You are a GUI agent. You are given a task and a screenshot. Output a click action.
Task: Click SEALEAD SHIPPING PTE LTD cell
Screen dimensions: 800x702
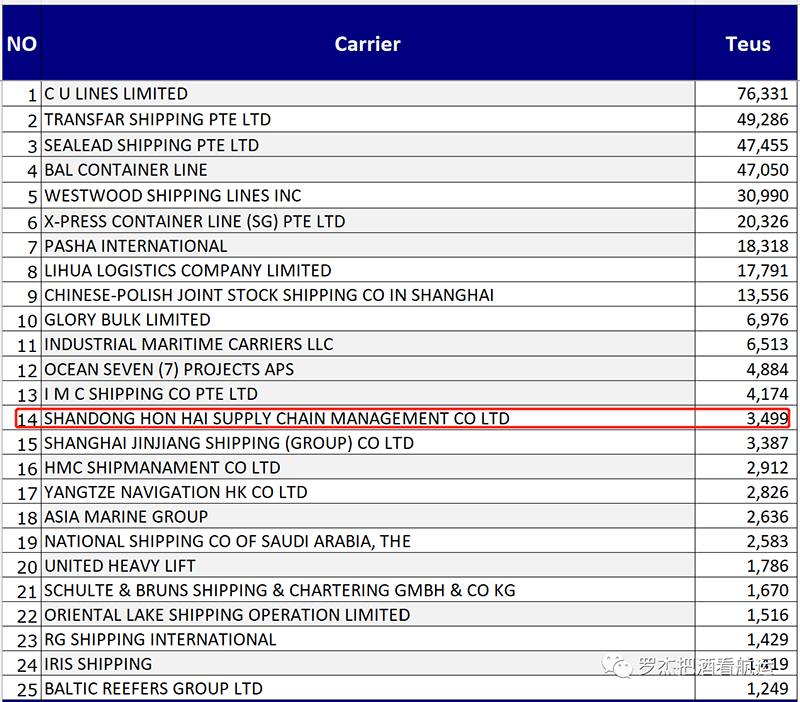[368, 145]
